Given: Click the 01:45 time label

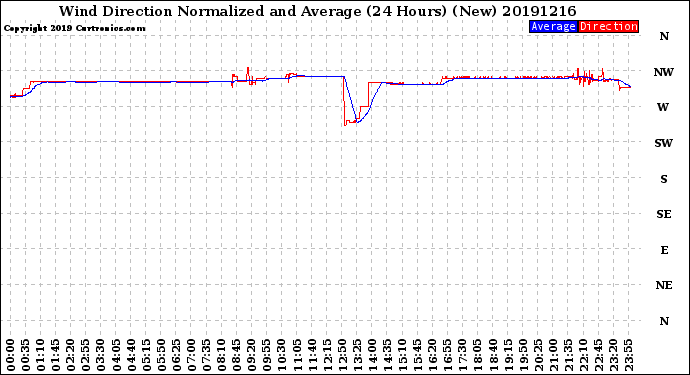Looking at the screenshot, I should pos(56,355).
